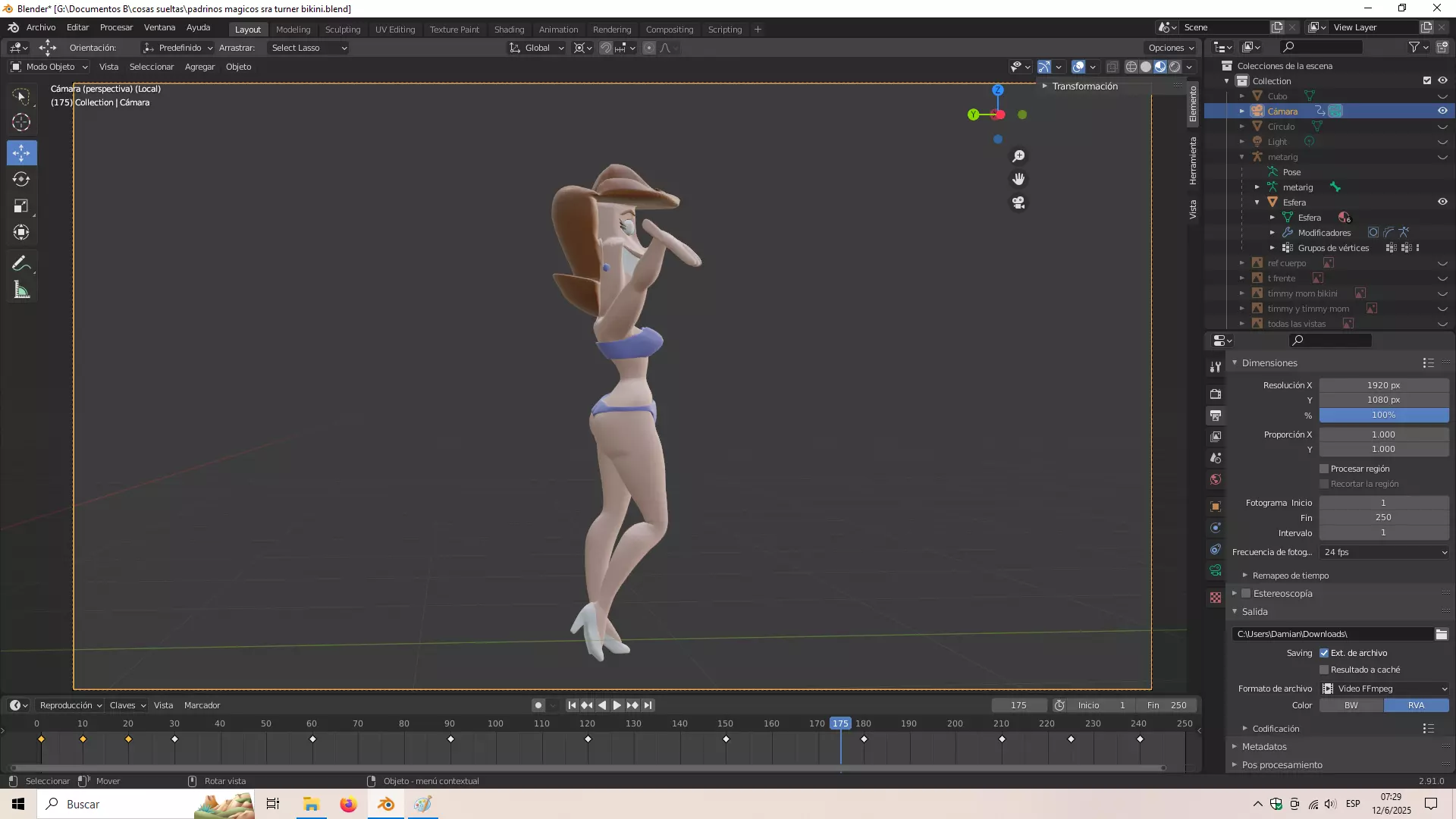Open the Render properties tab
This screenshot has width=1456, height=819.
[1216, 394]
